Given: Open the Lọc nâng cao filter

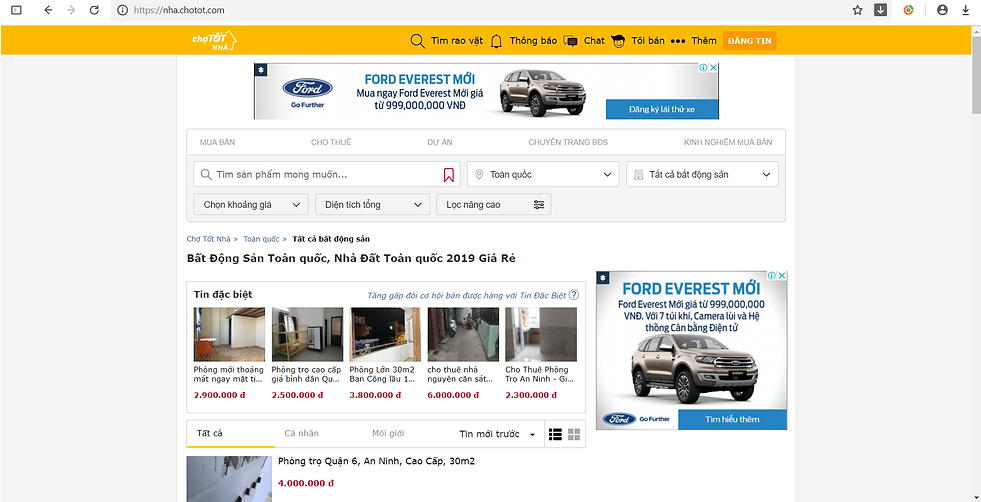Looking at the screenshot, I should 494,205.
